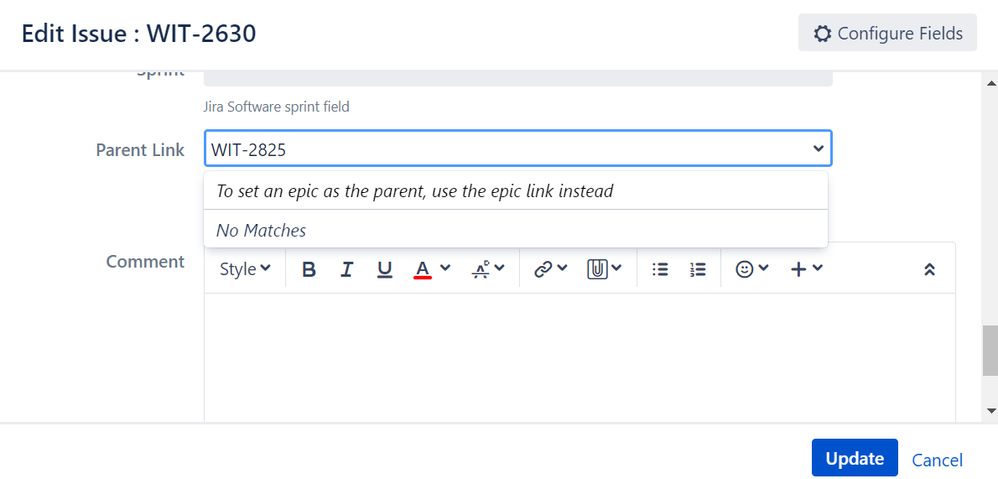The image size is (998, 479).
Task: Click the red-underlined text color A icon
Action: click(x=423, y=270)
